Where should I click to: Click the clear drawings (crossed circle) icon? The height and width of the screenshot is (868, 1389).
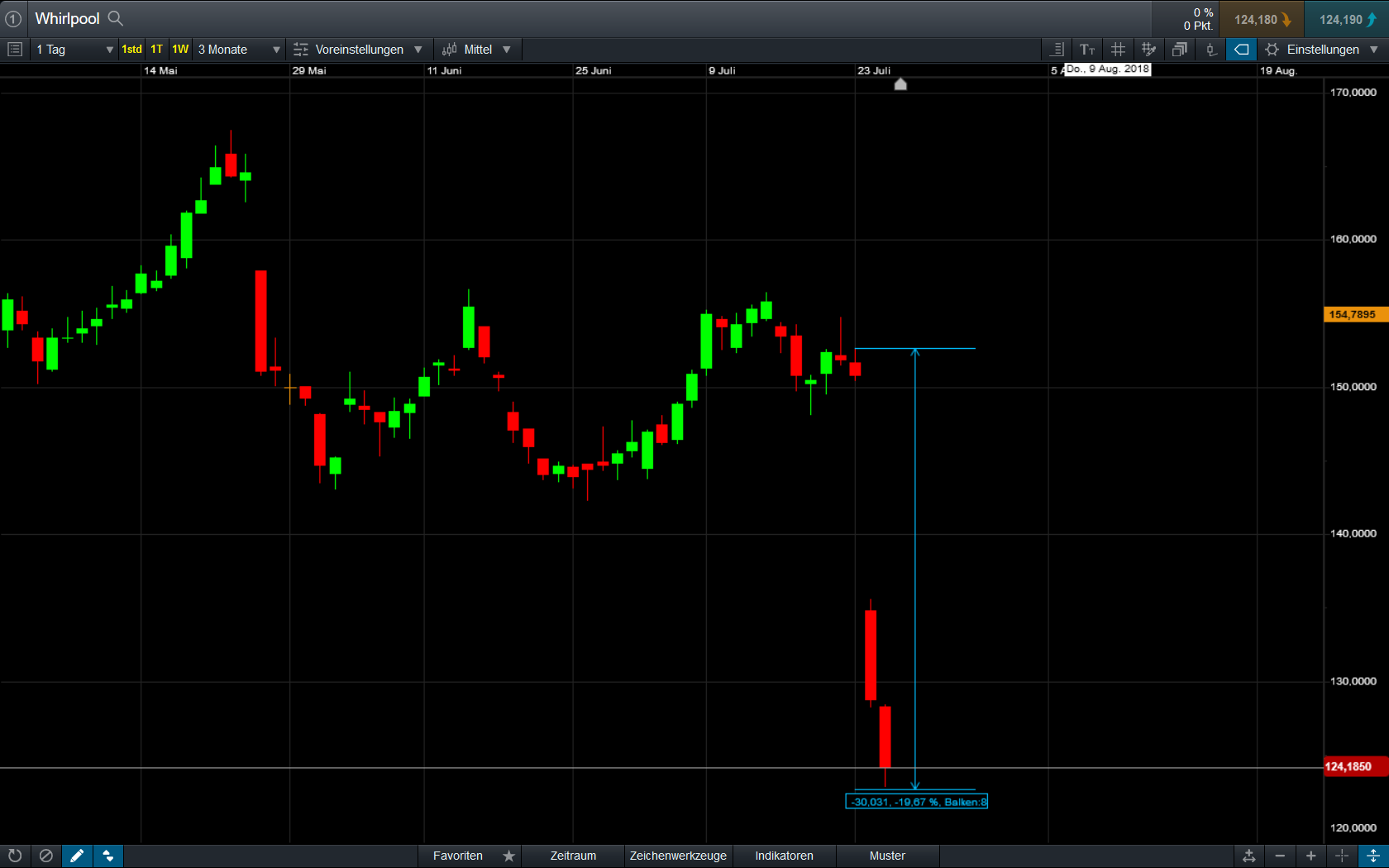(x=46, y=856)
